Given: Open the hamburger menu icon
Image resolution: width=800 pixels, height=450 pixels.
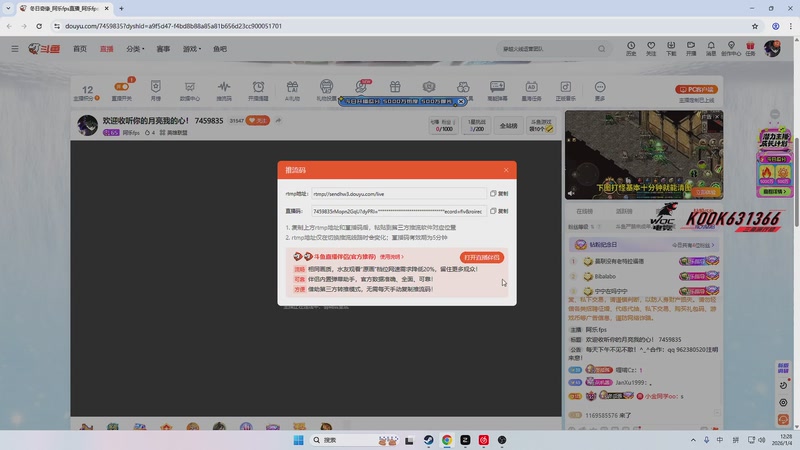Looking at the screenshot, I should pos(15,49).
